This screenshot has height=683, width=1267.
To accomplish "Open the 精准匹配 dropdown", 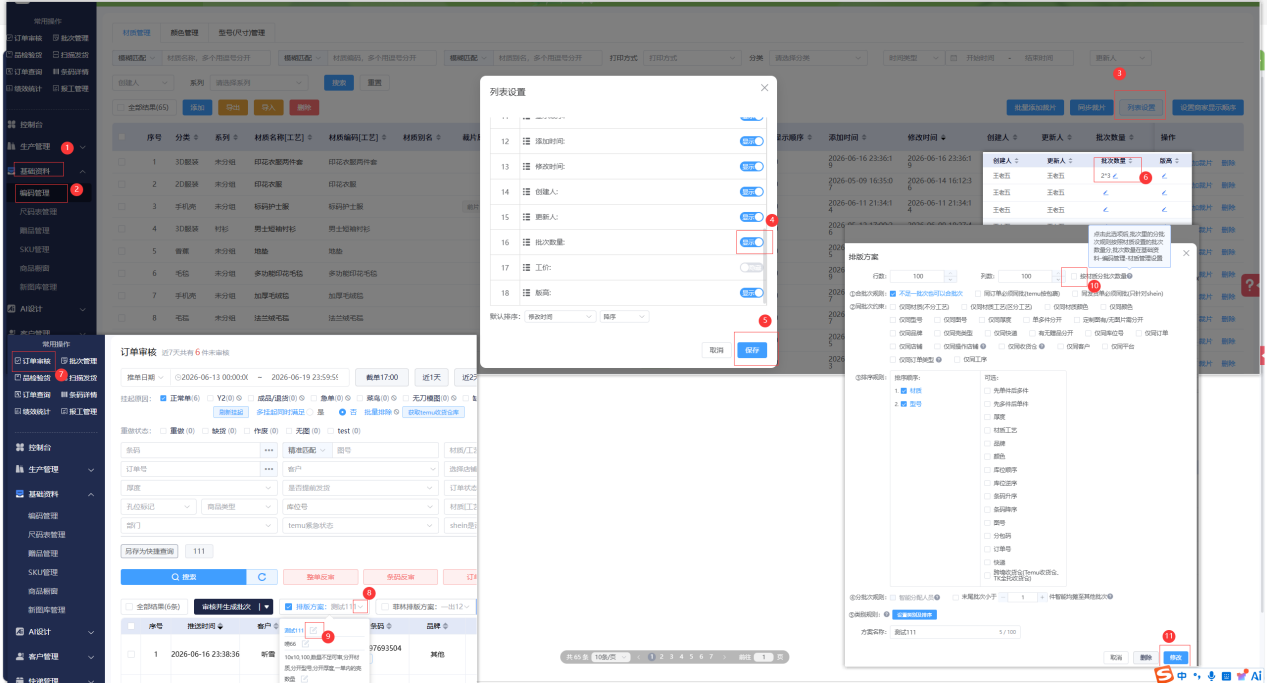I will [308, 450].
